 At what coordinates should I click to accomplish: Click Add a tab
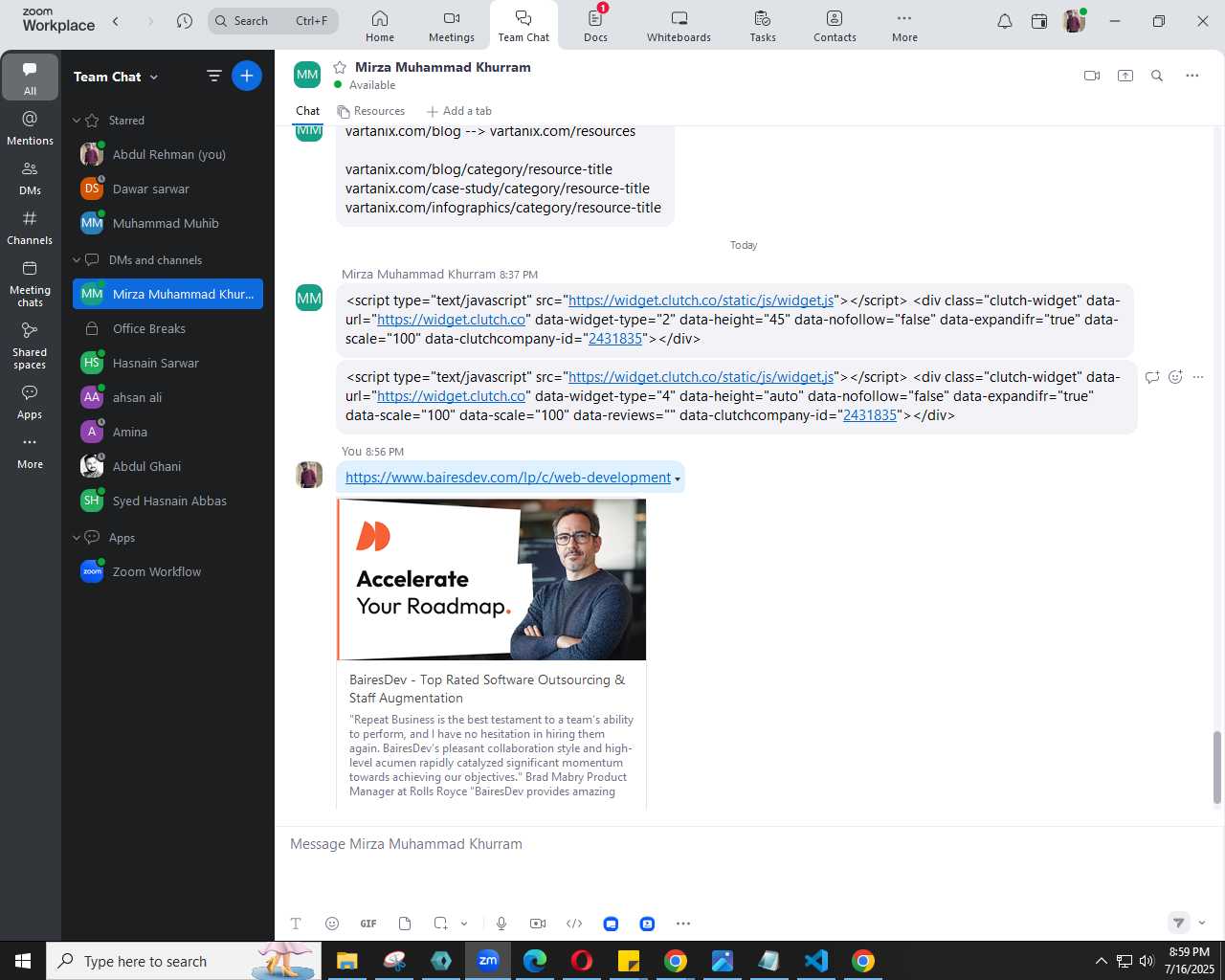pyautogui.click(x=459, y=111)
